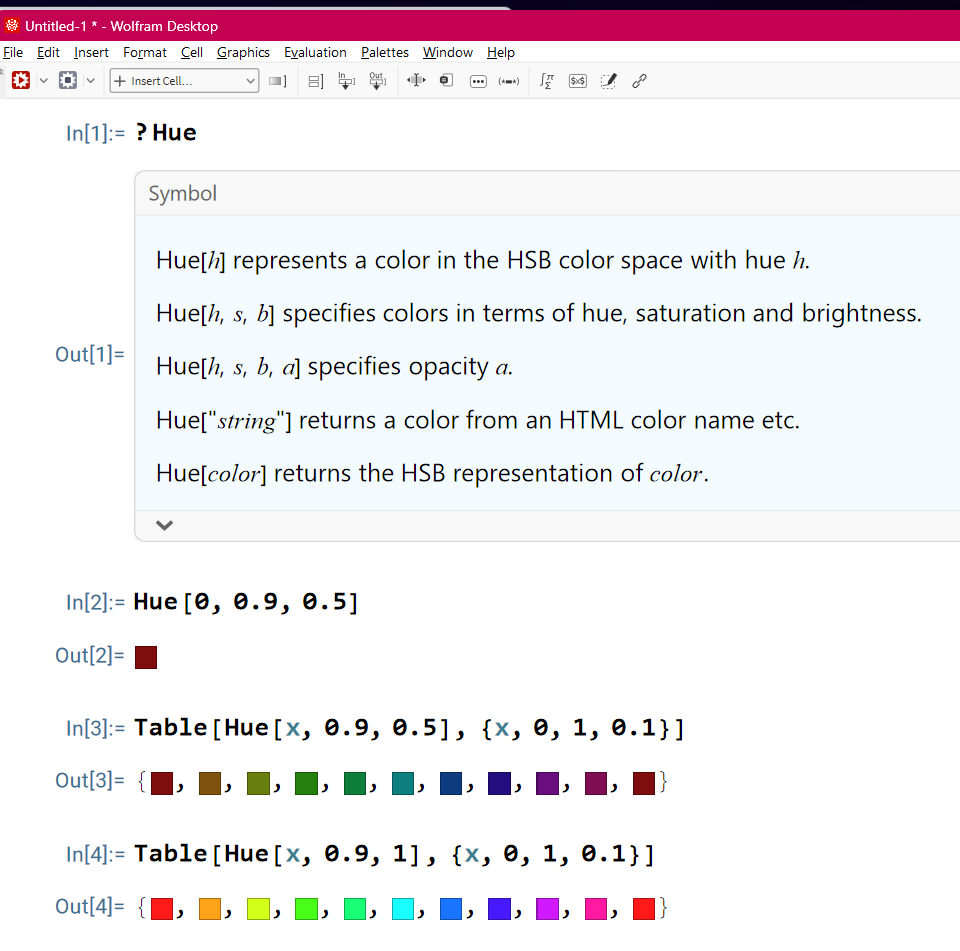Click the hyperlink chain icon
960x951 pixels.
[x=639, y=81]
